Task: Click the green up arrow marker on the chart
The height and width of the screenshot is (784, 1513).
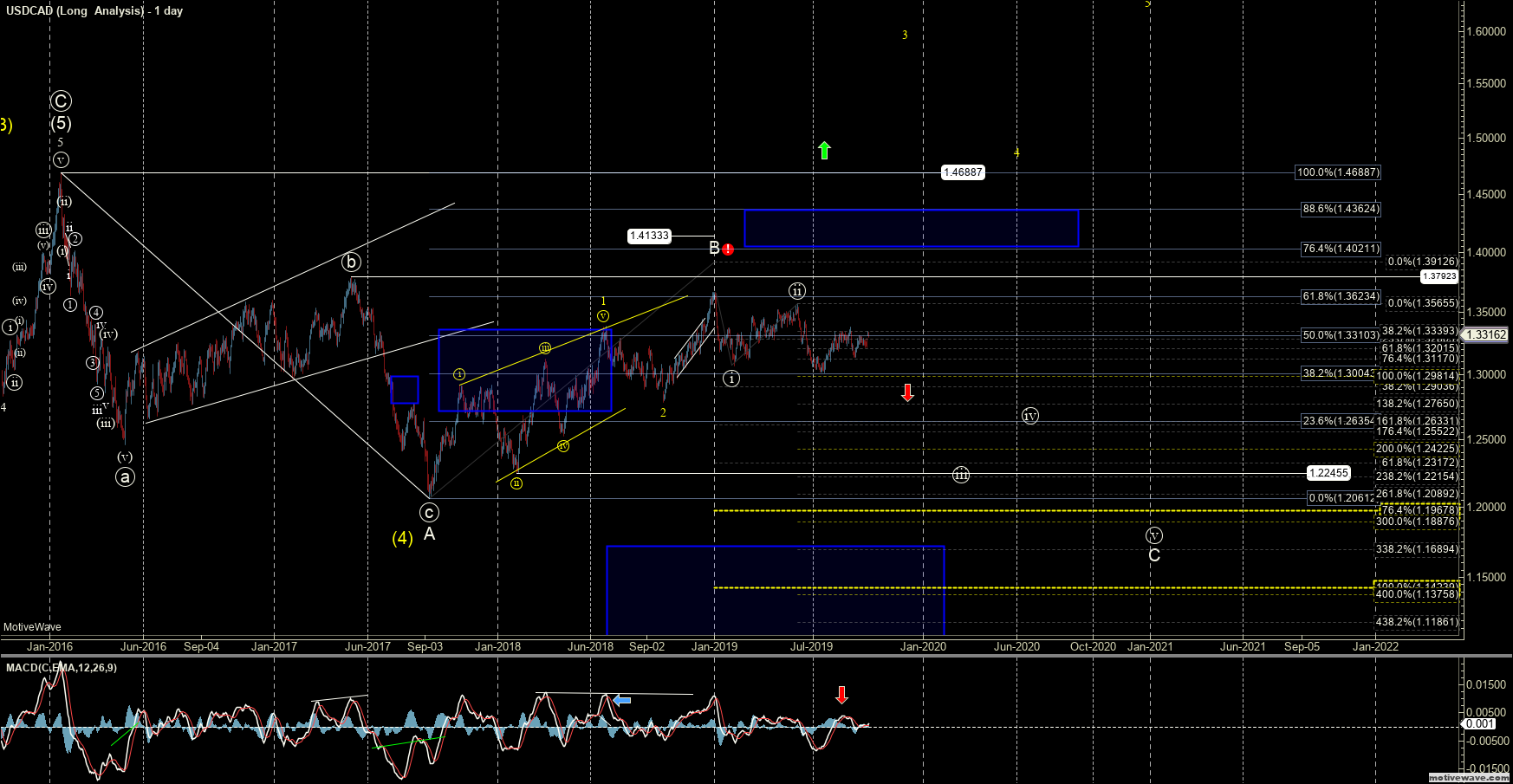Action: (x=824, y=151)
